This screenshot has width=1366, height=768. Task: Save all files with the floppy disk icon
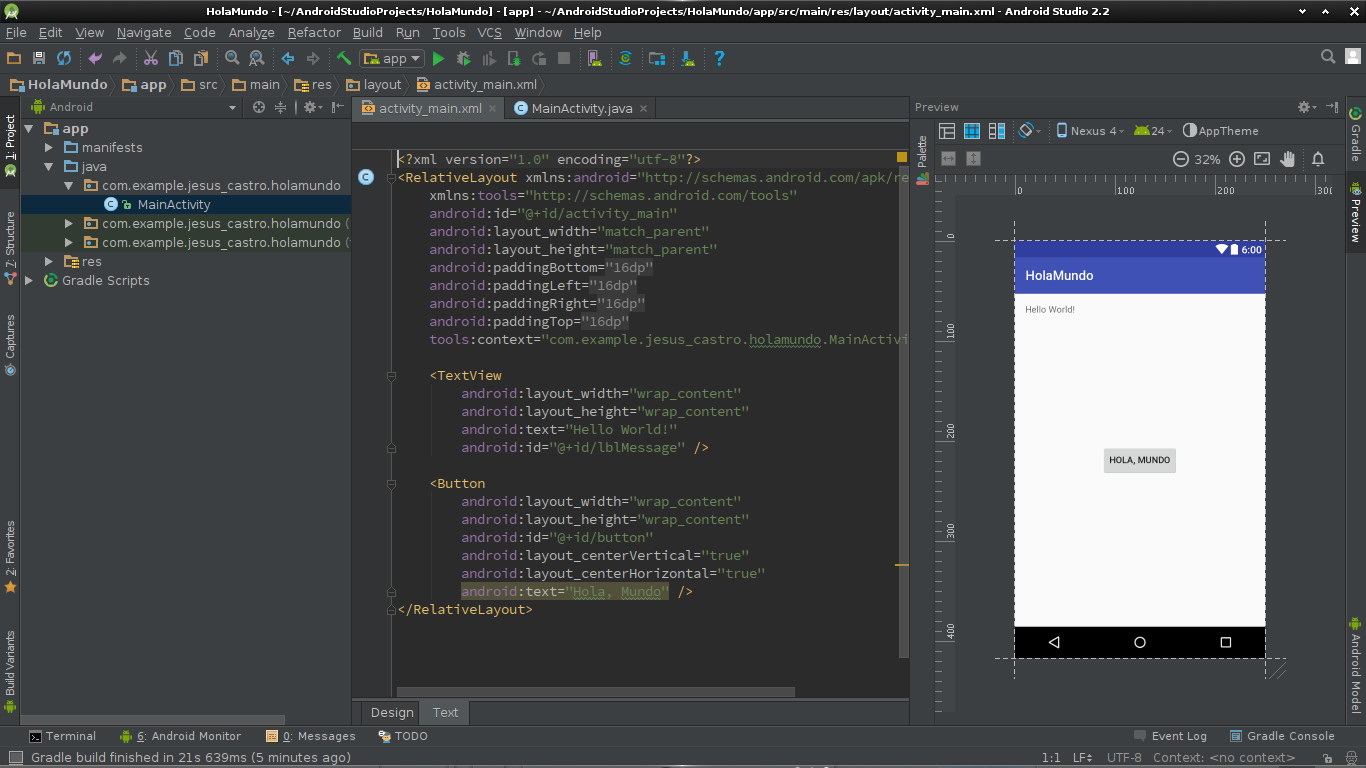coord(39,59)
